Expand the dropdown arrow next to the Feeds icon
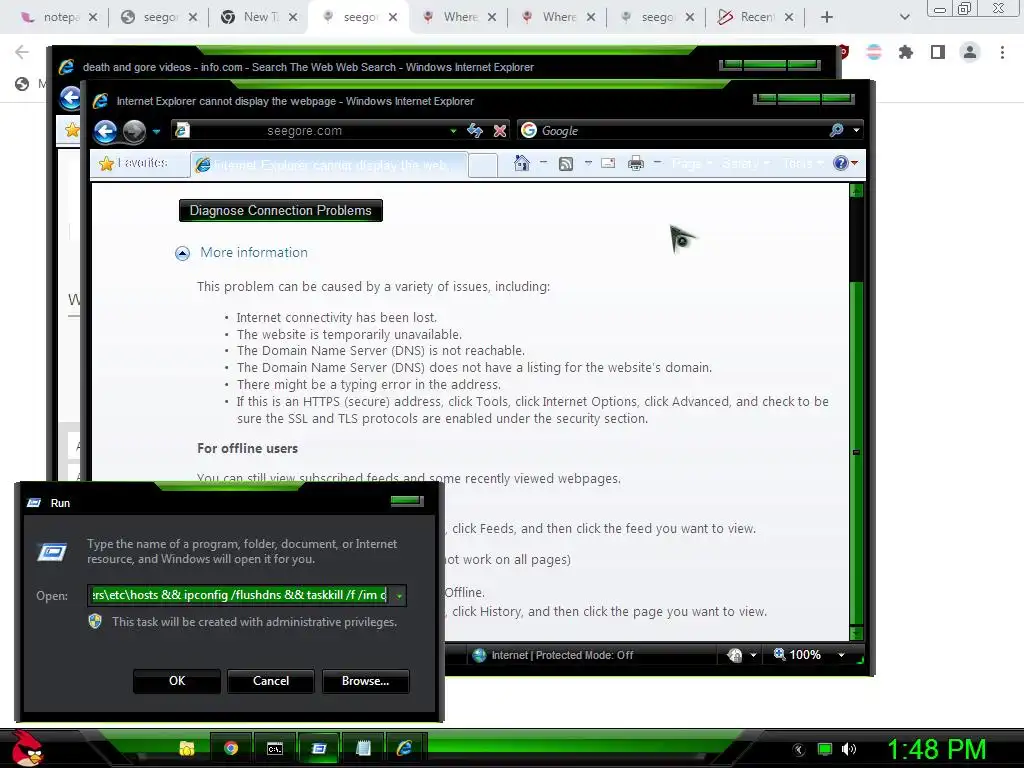This screenshot has width=1024, height=768. (588, 163)
